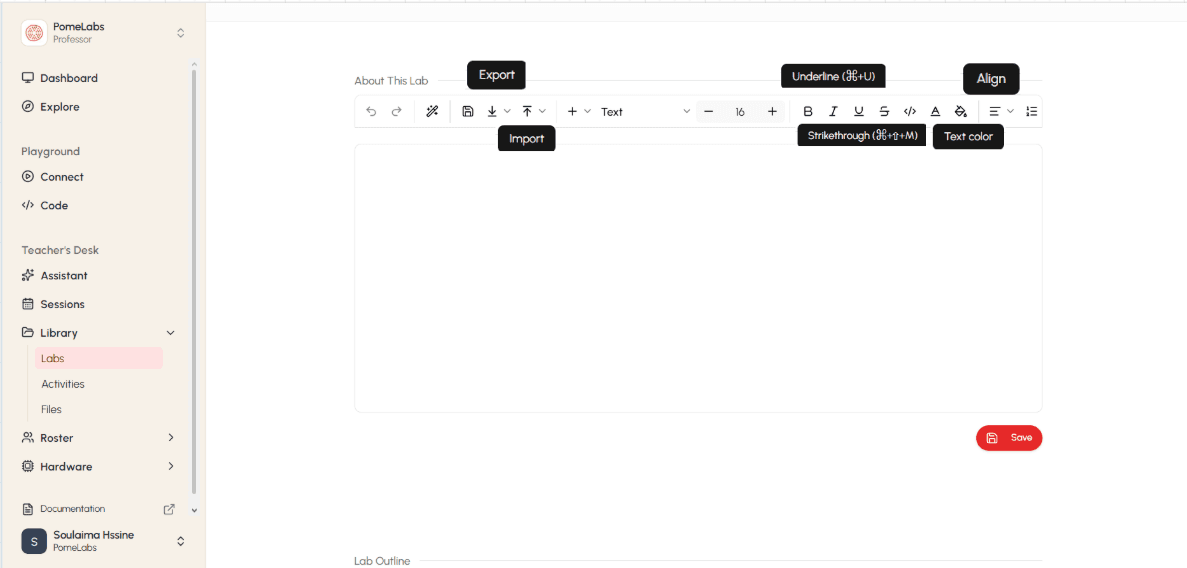
Task: Click the sidebar scroll down arrow
Action: coord(194,510)
